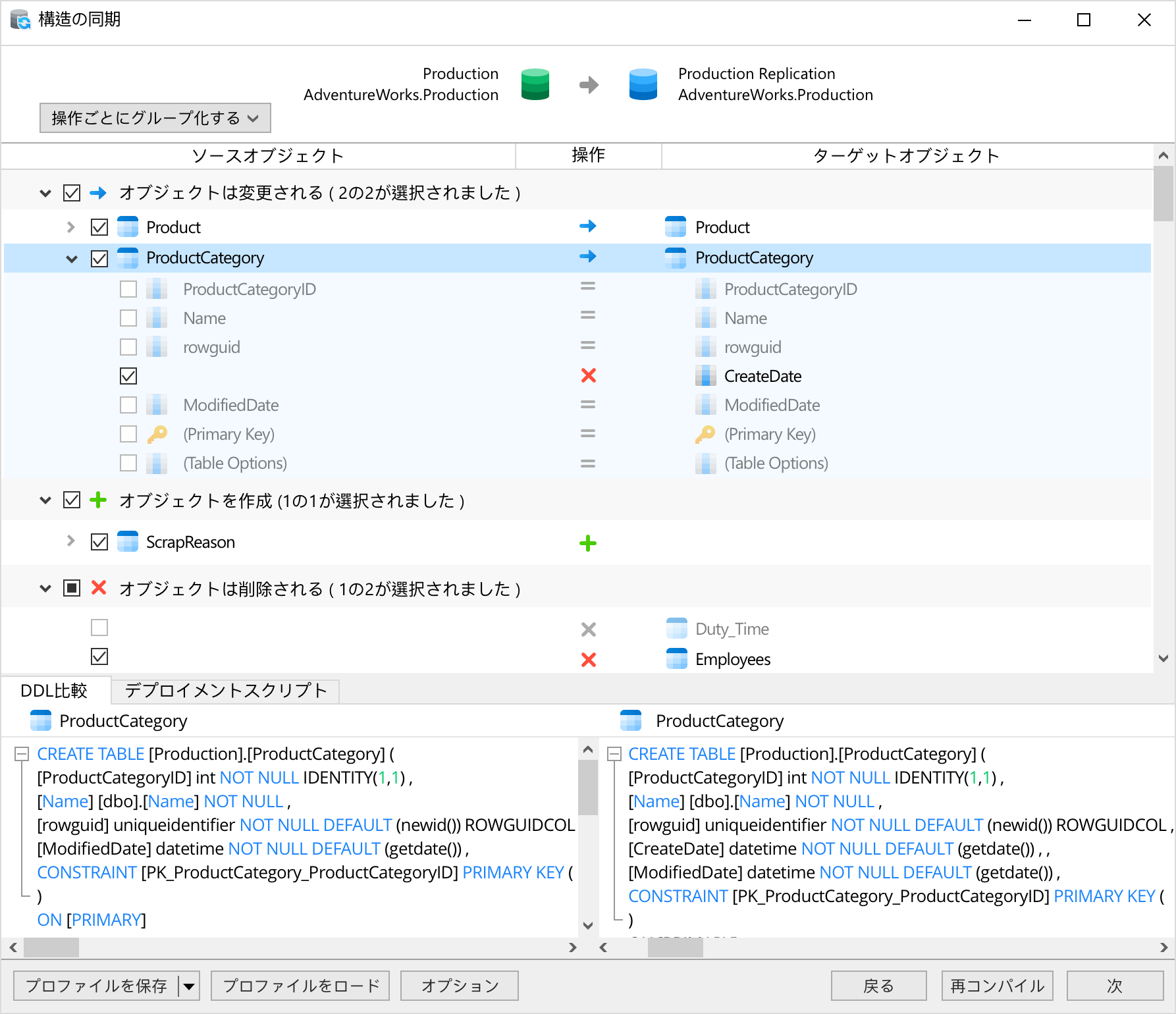Collapse the source CREATE TABLE code block
Image resolution: width=1176 pixels, height=1014 pixels.
[x=22, y=754]
